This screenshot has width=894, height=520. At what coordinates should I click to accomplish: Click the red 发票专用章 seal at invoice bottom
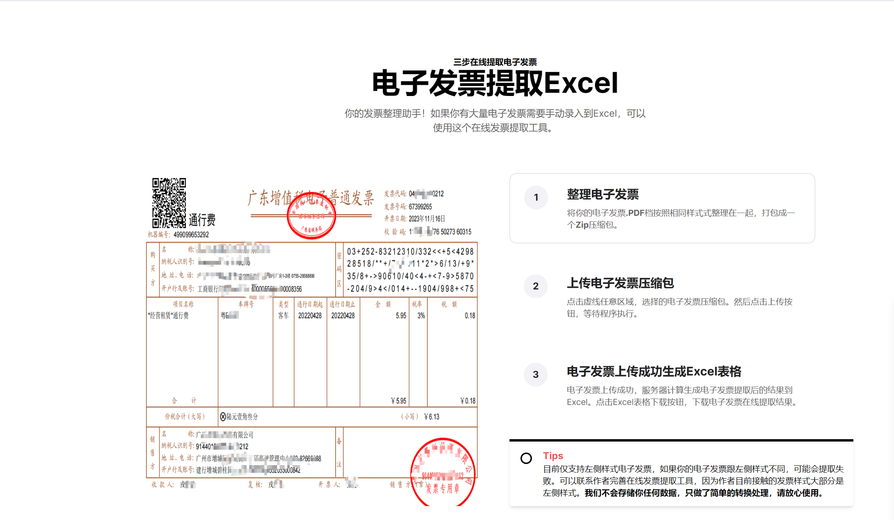pyautogui.click(x=443, y=472)
